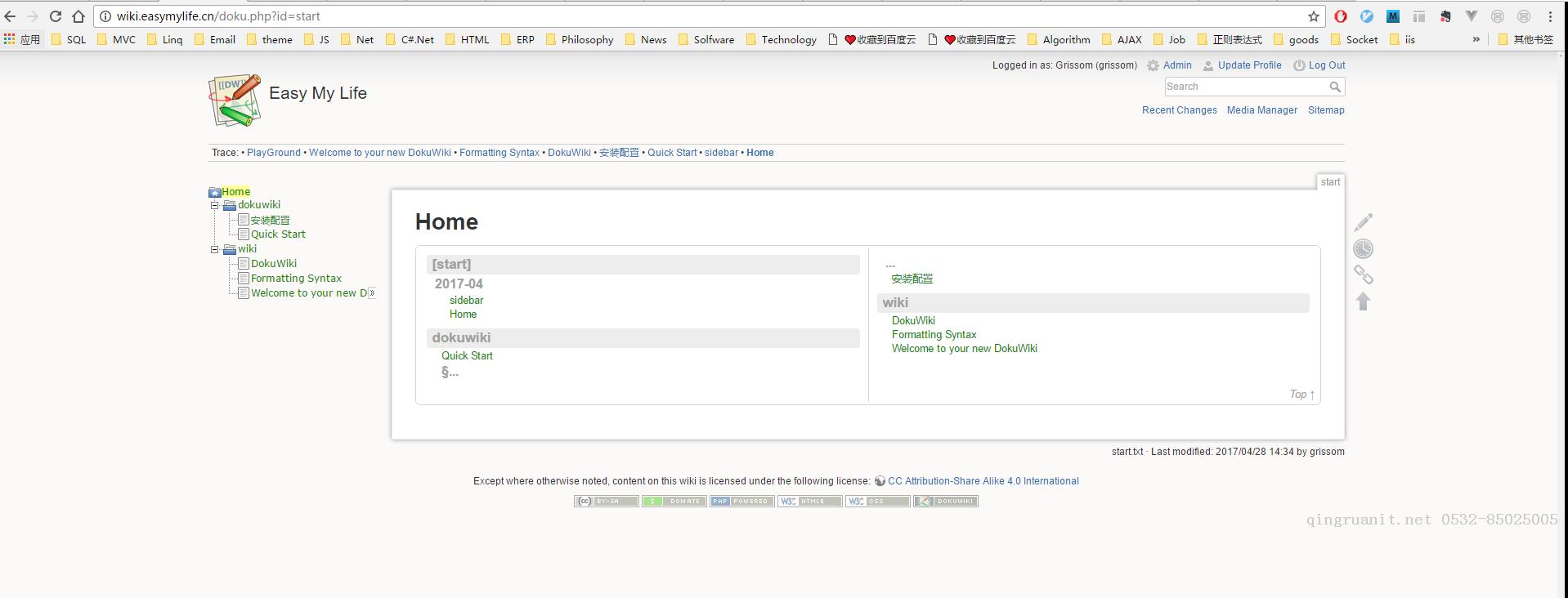Go to the browser home page icon
Viewport: 1568px width, 598px height.
point(78,16)
